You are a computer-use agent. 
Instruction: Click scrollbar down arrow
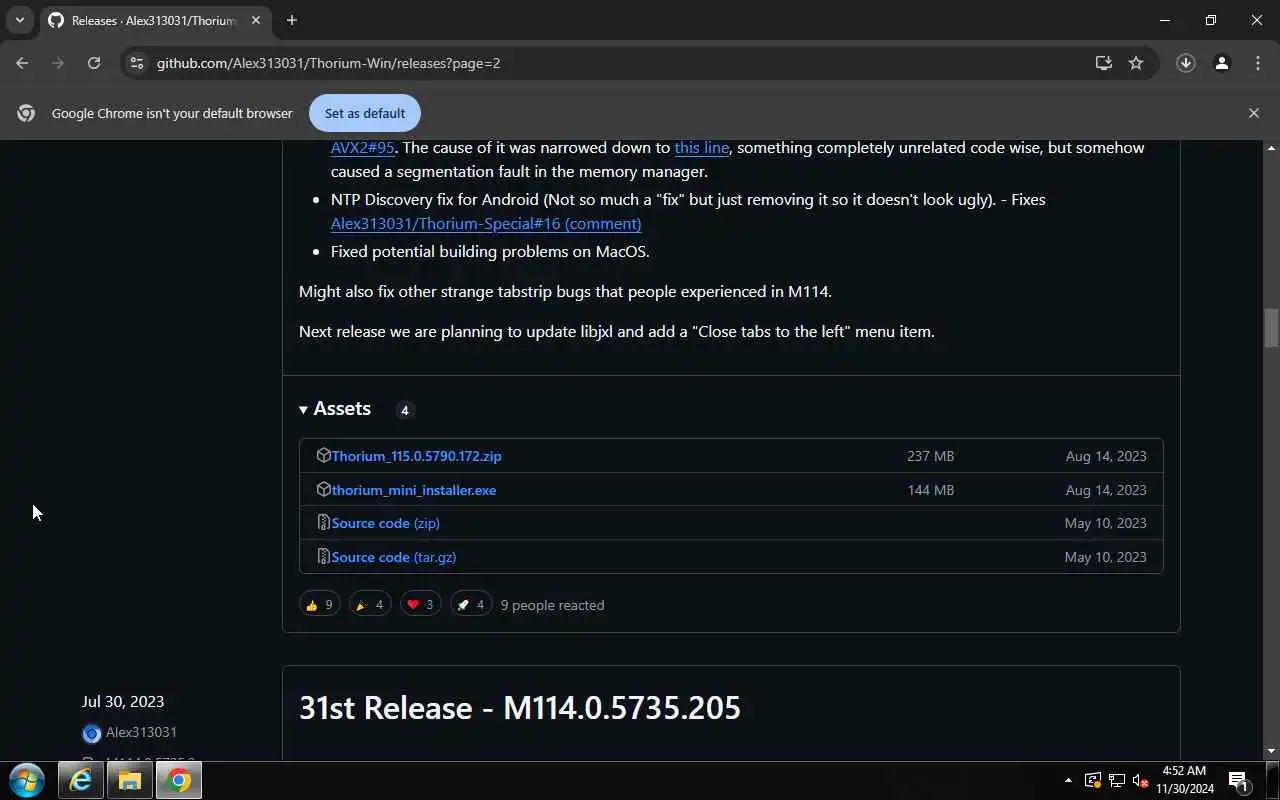point(1271,751)
